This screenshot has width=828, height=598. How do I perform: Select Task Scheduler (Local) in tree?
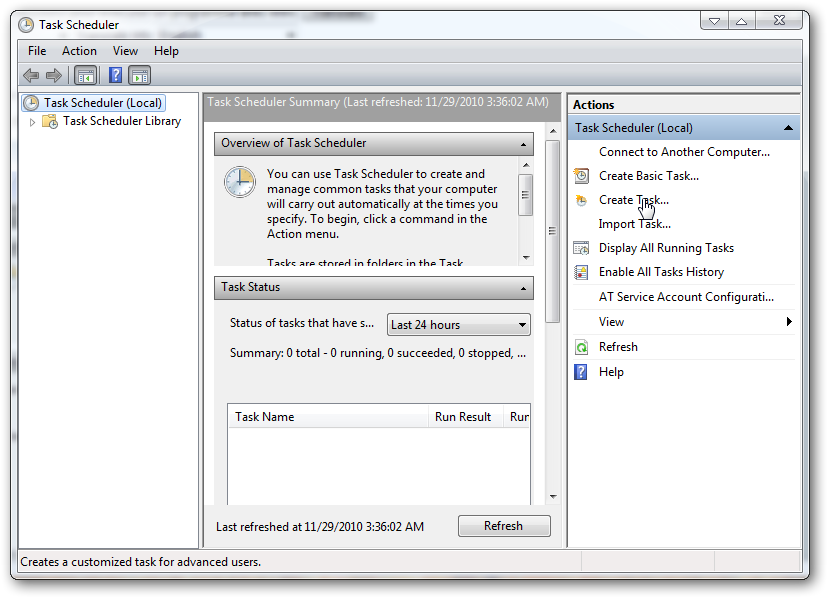(102, 102)
